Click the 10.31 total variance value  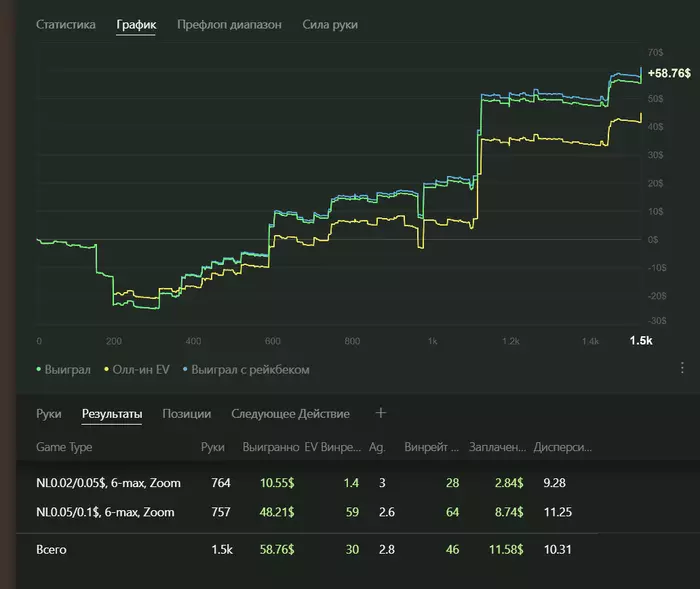tap(558, 549)
